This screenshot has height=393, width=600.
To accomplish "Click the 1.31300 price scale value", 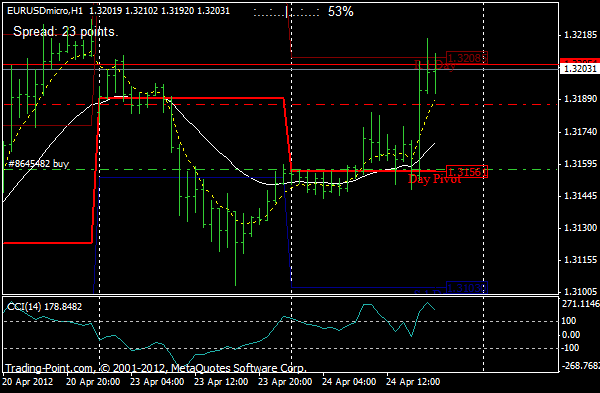I will (580, 228).
